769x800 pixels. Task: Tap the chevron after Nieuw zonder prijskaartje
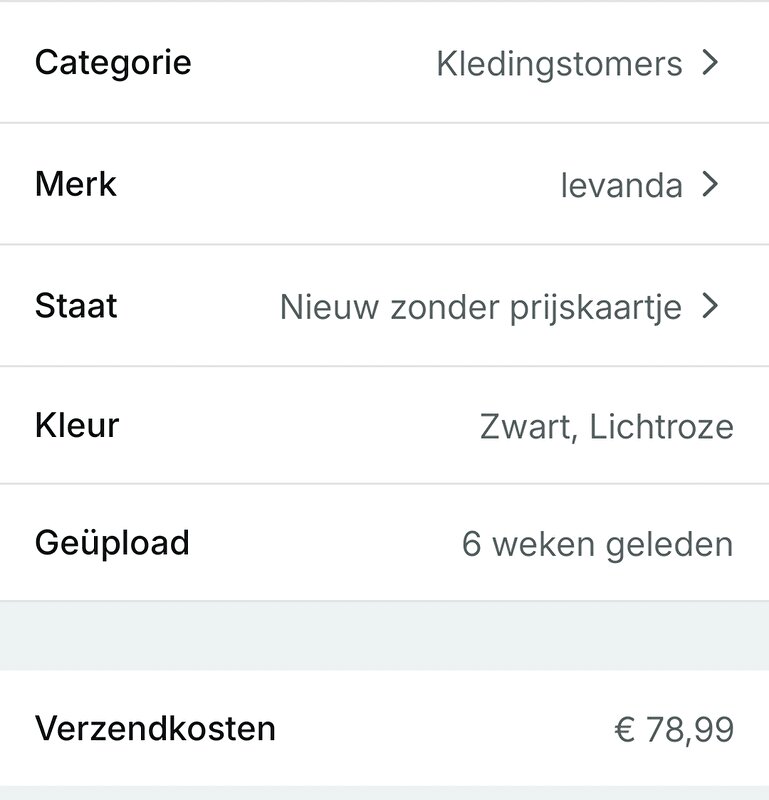[710, 306]
